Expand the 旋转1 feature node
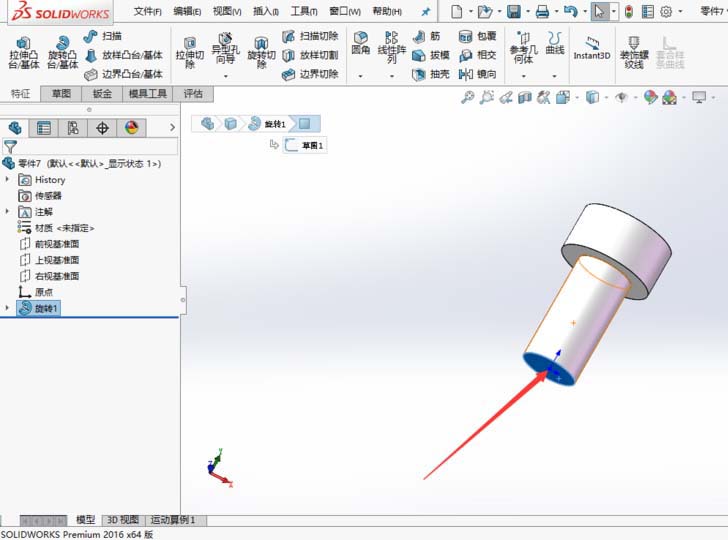The height and width of the screenshot is (540, 728). [x=8, y=308]
